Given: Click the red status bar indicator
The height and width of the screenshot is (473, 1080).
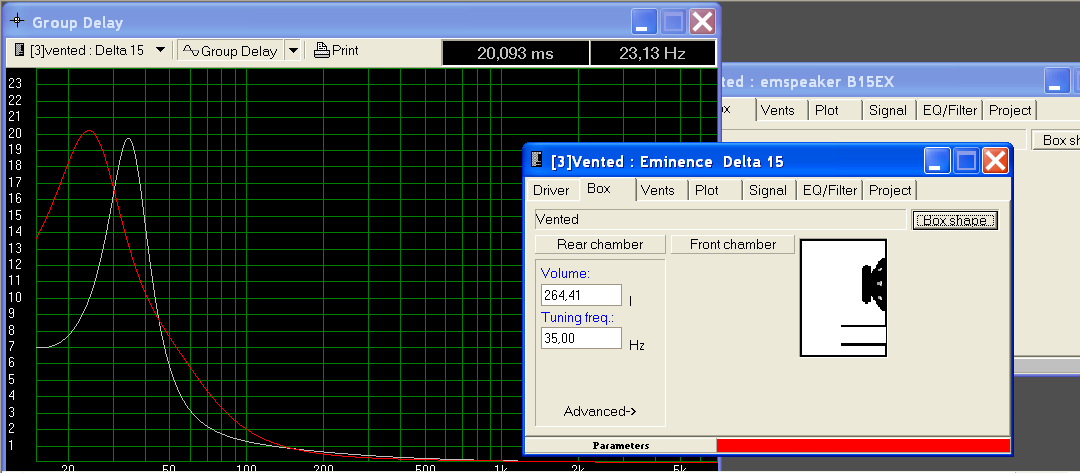Looking at the screenshot, I should pos(863,445).
